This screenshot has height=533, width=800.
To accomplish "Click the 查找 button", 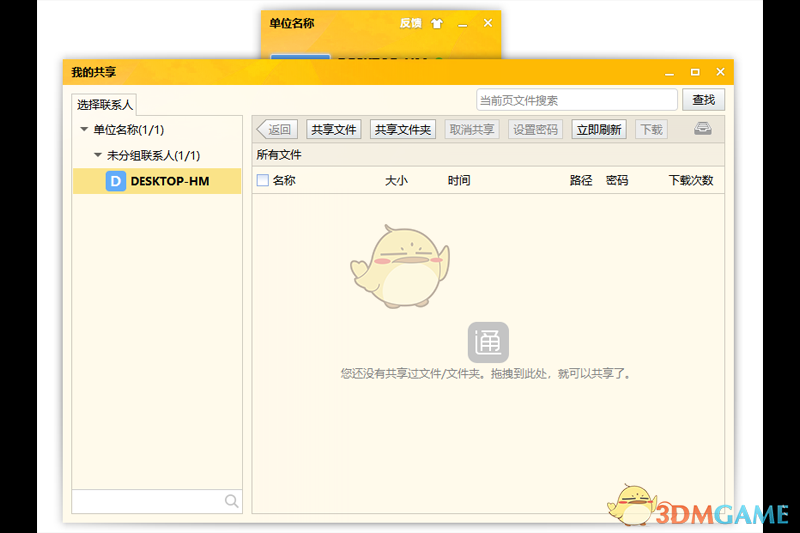I will tap(704, 100).
